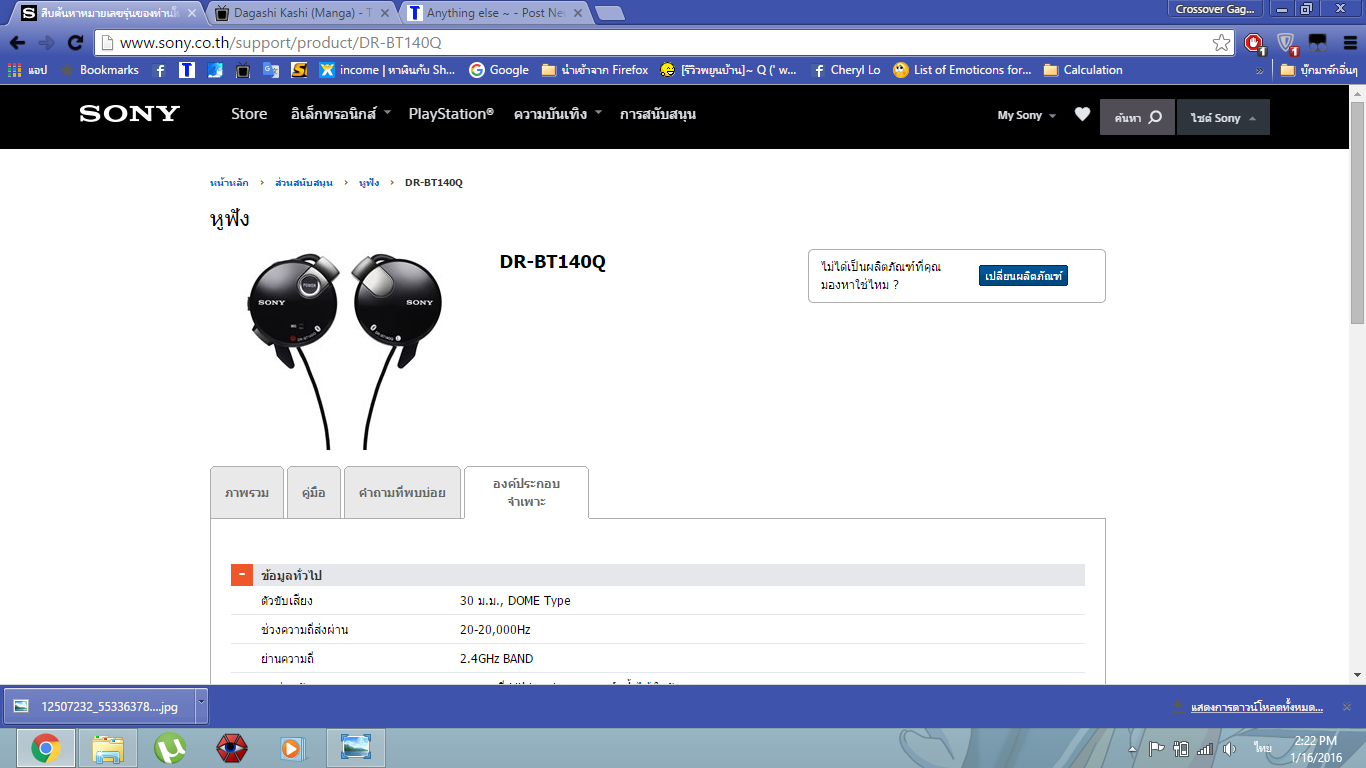Bookmark this page with the star icon
1366x768 pixels.
1221,43
